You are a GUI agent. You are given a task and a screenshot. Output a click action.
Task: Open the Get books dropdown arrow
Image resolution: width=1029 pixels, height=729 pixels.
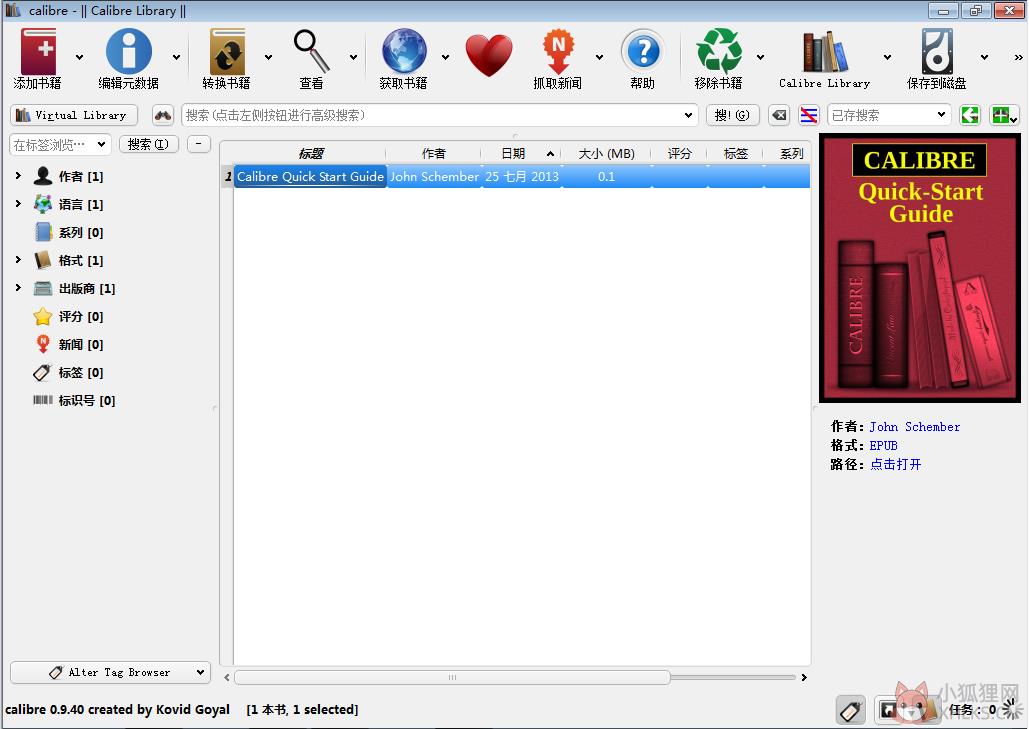pyautogui.click(x=446, y=58)
